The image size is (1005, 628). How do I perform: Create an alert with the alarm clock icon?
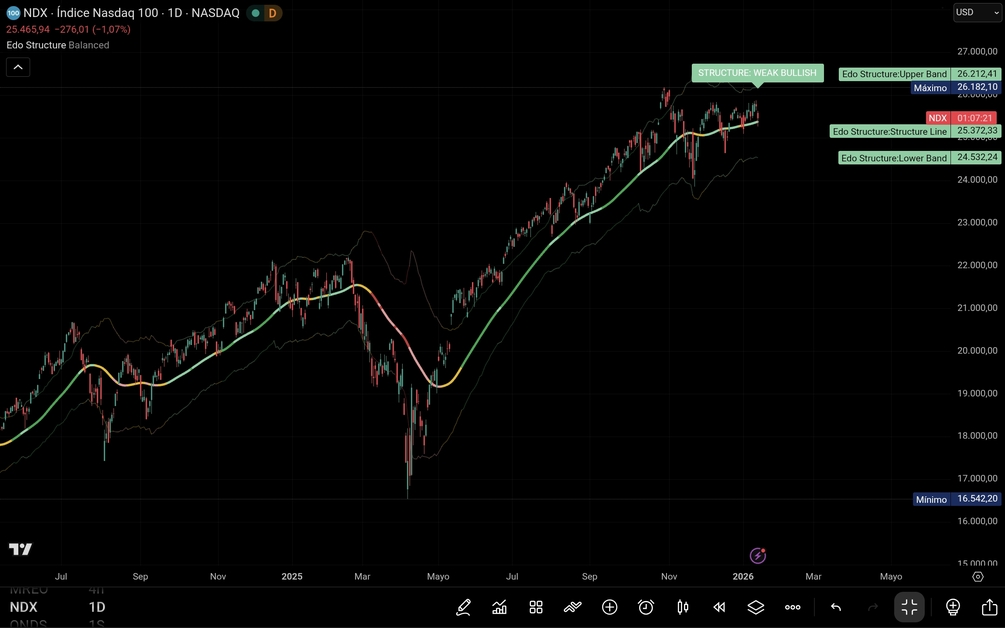(x=646, y=607)
